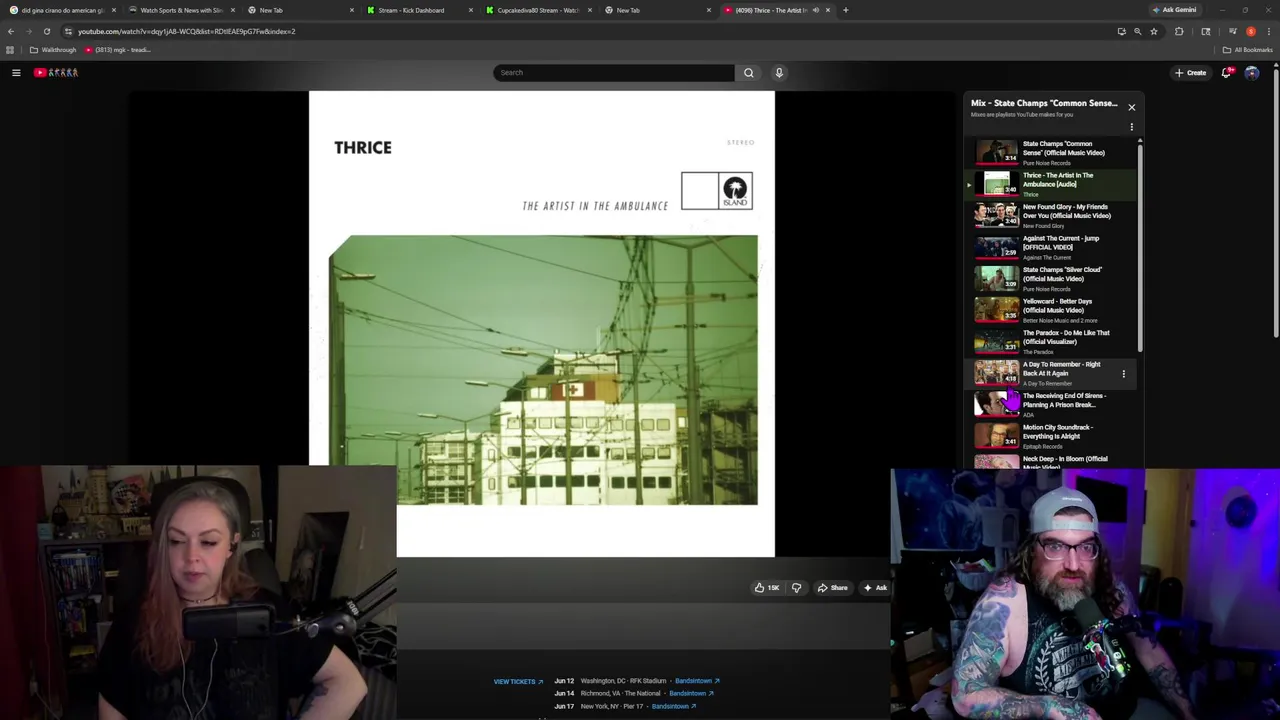Go to YouTube home via logo
1280x720 pixels.
[x=56, y=72]
